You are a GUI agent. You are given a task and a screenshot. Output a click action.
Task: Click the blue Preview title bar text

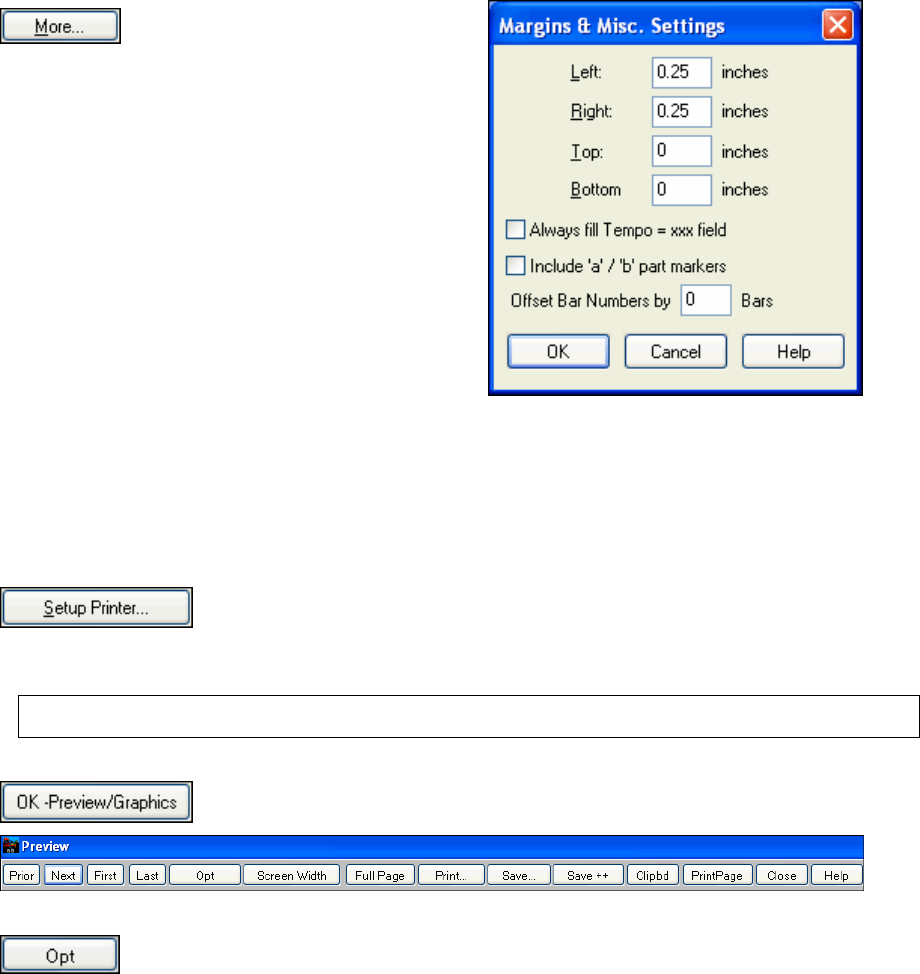(x=45, y=846)
